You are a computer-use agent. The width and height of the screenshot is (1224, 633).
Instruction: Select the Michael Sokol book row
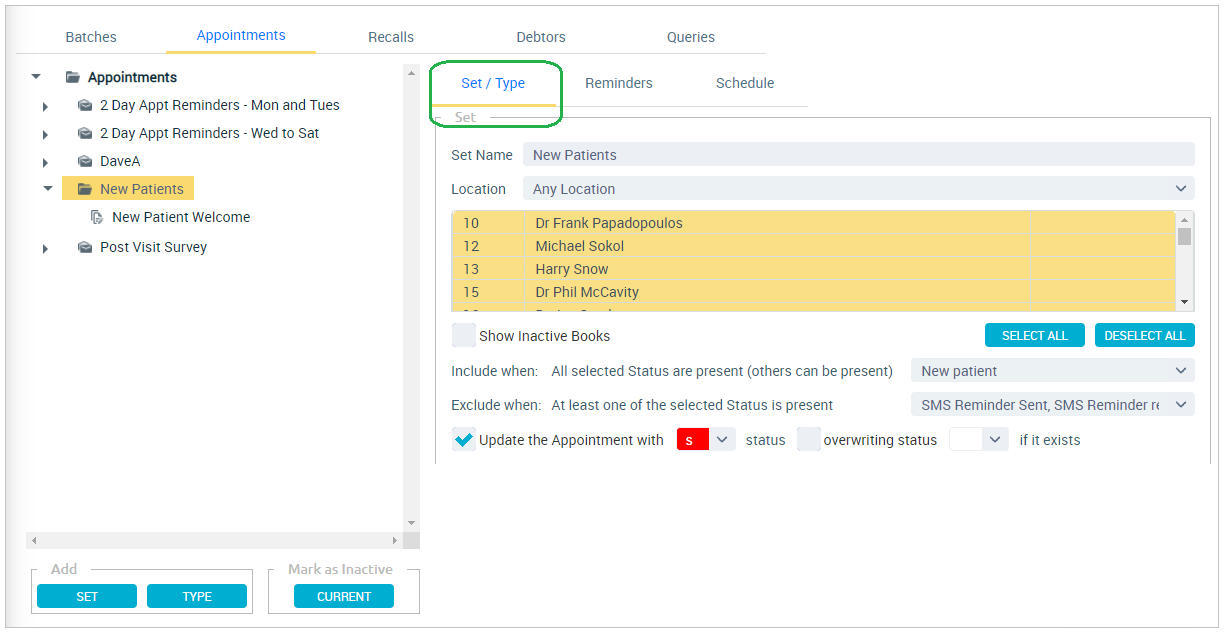click(x=814, y=246)
